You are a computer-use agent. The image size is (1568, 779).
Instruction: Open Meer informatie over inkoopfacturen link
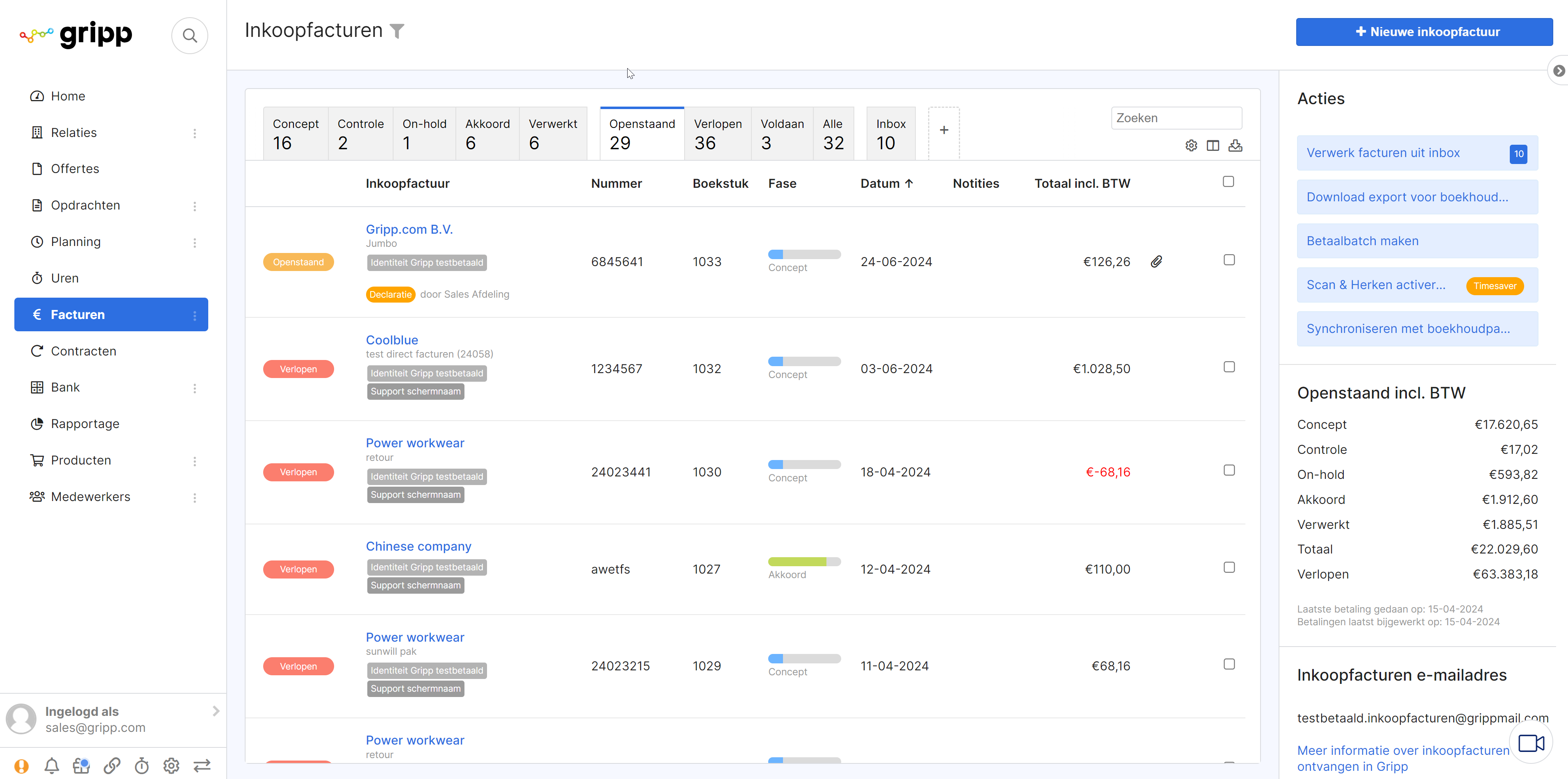coord(1403,758)
